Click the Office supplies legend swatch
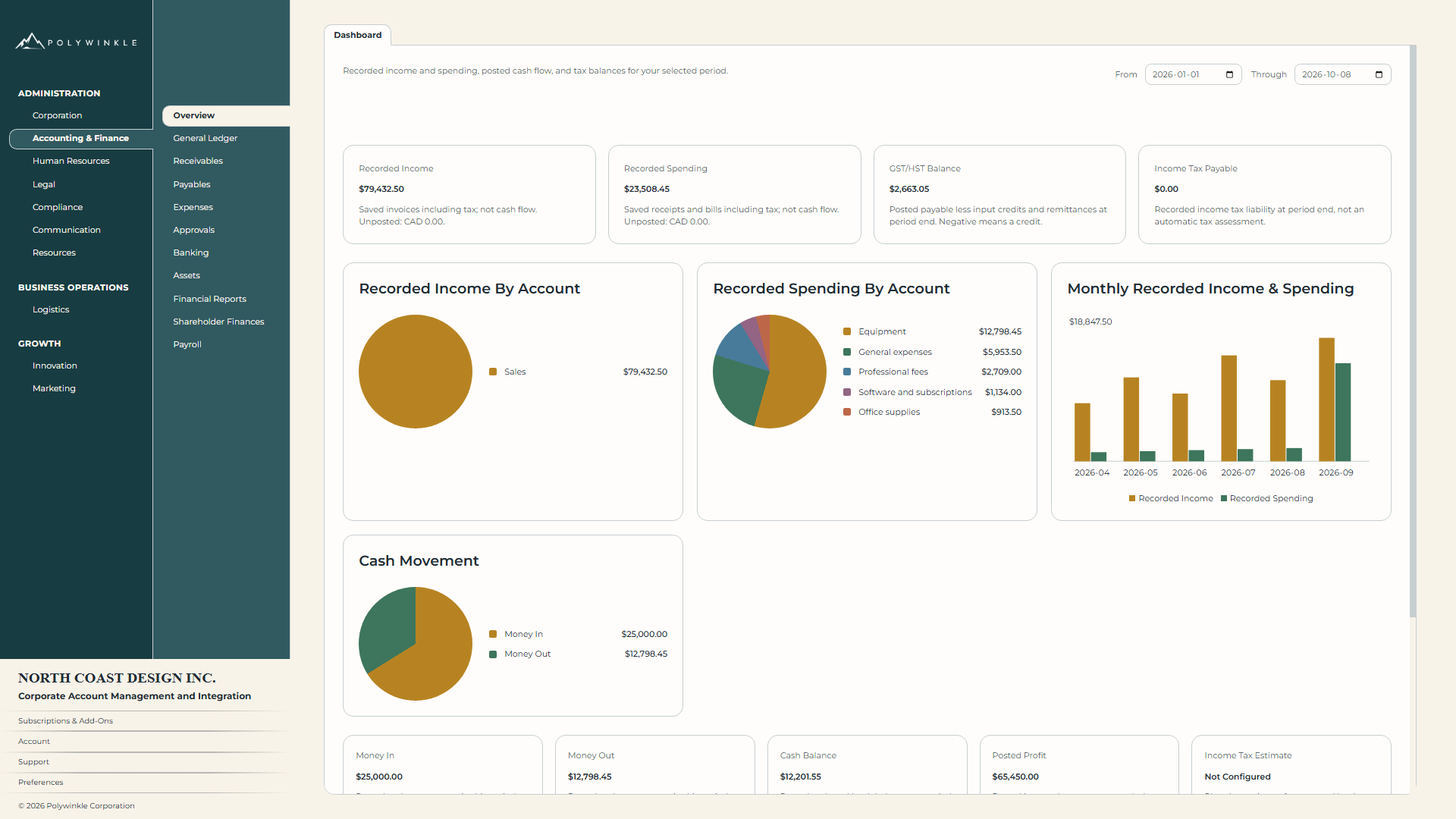The height and width of the screenshot is (819, 1456). click(x=847, y=412)
